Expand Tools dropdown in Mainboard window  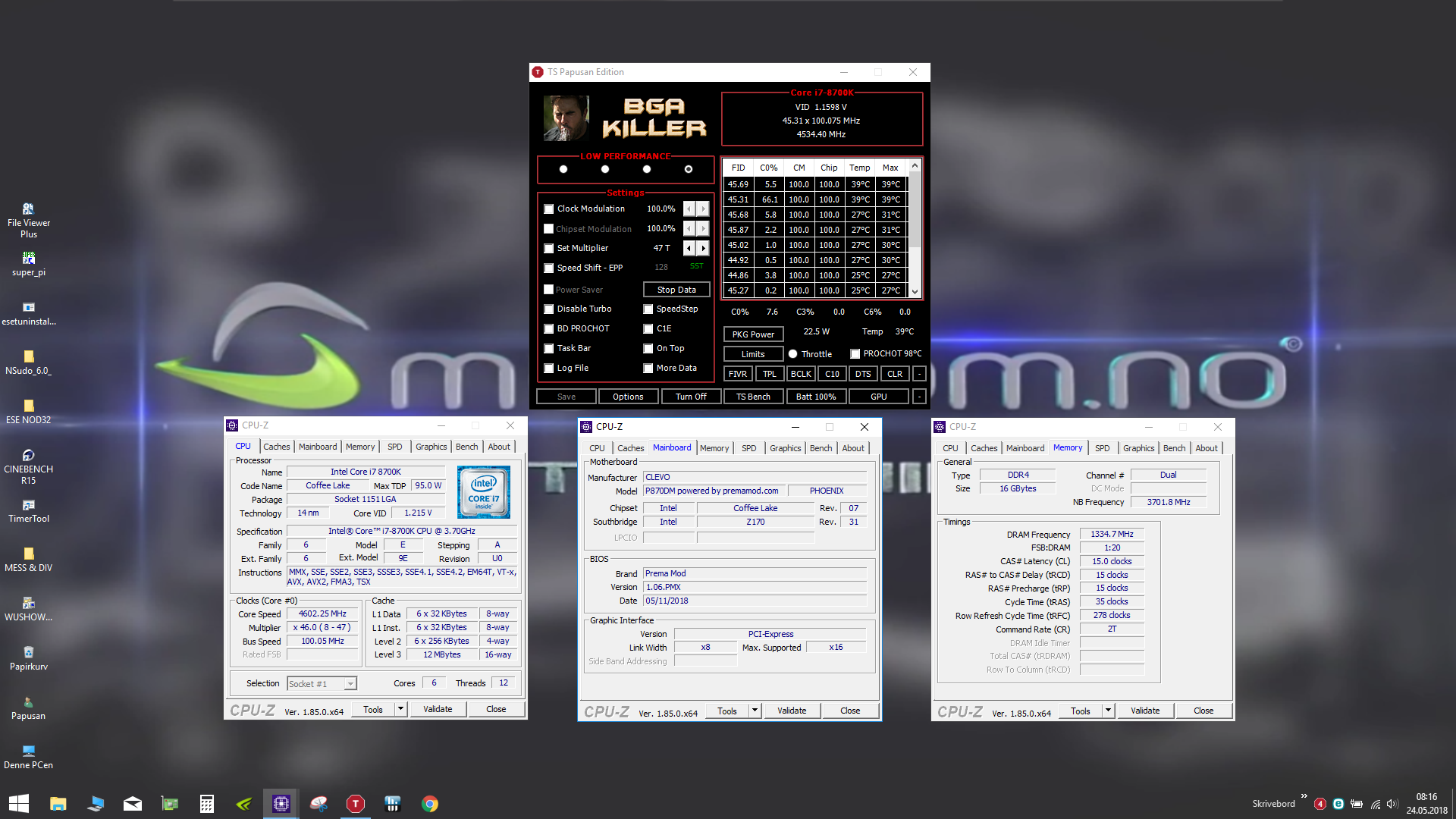pos(755,711)
